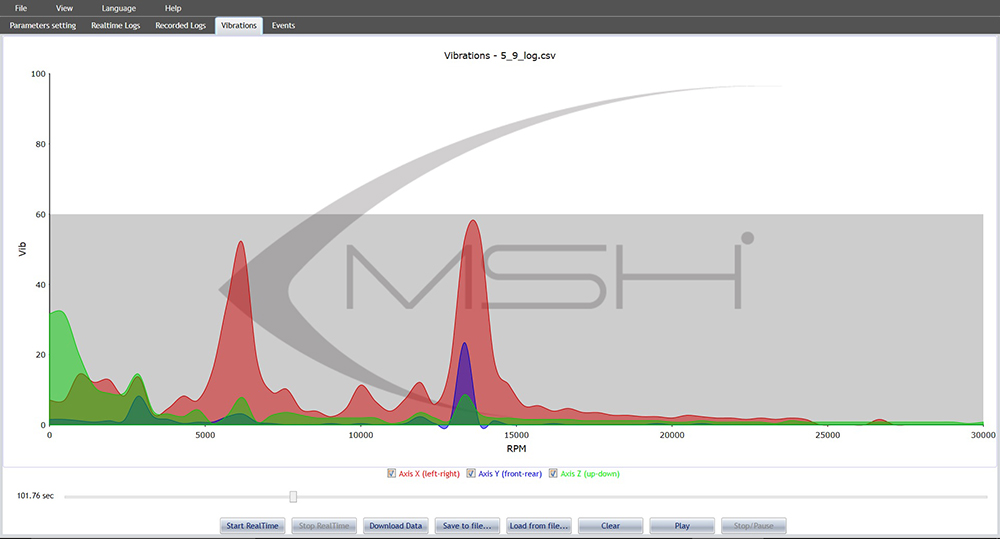
Task: Click the time slider handle
Action: tap(293, 496)
